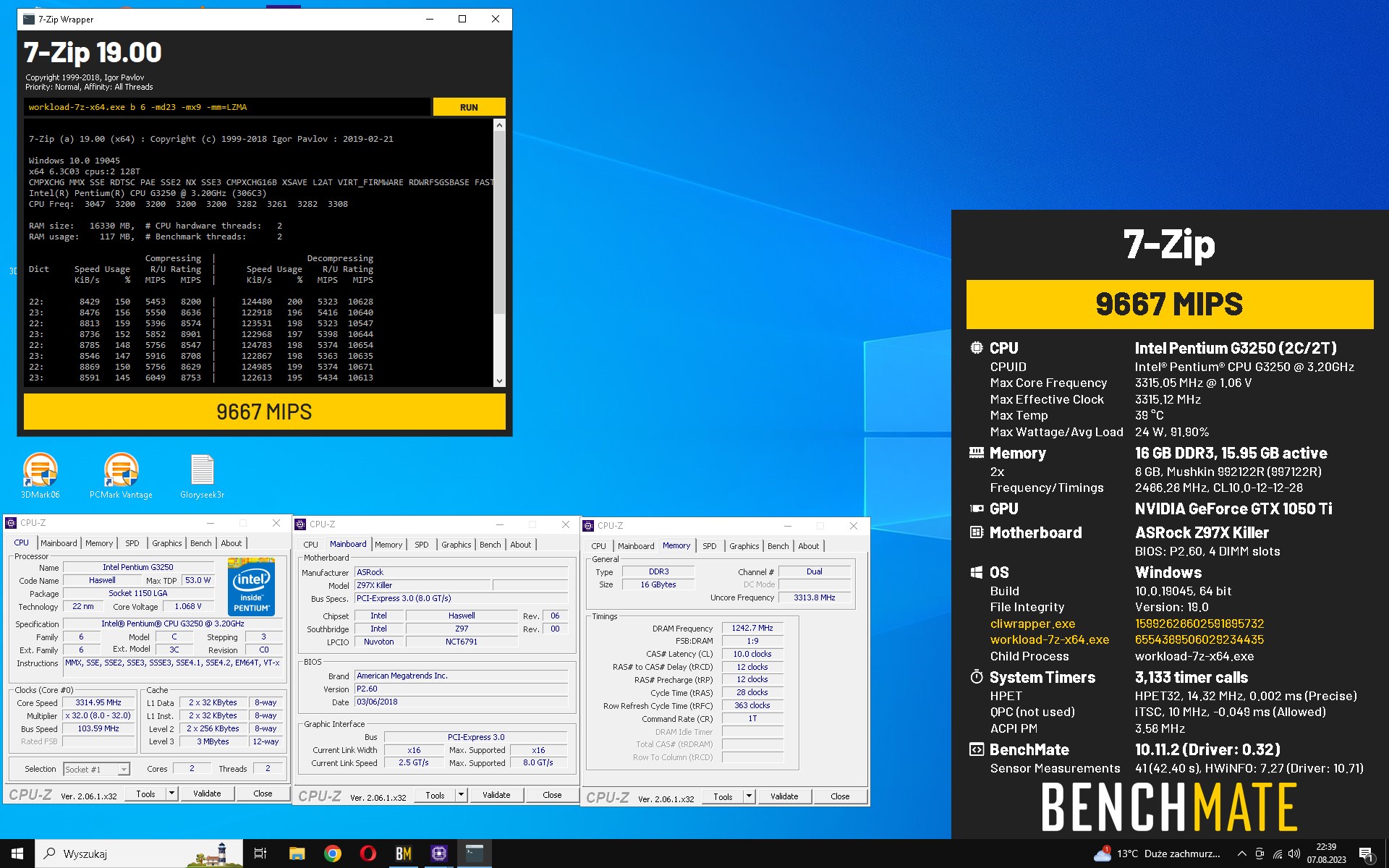Image resolution: width=1389 pixels, height=868 pixels.
Task: Open the 3DMark06 desktop shortcut
Action: tap(41, 475)
